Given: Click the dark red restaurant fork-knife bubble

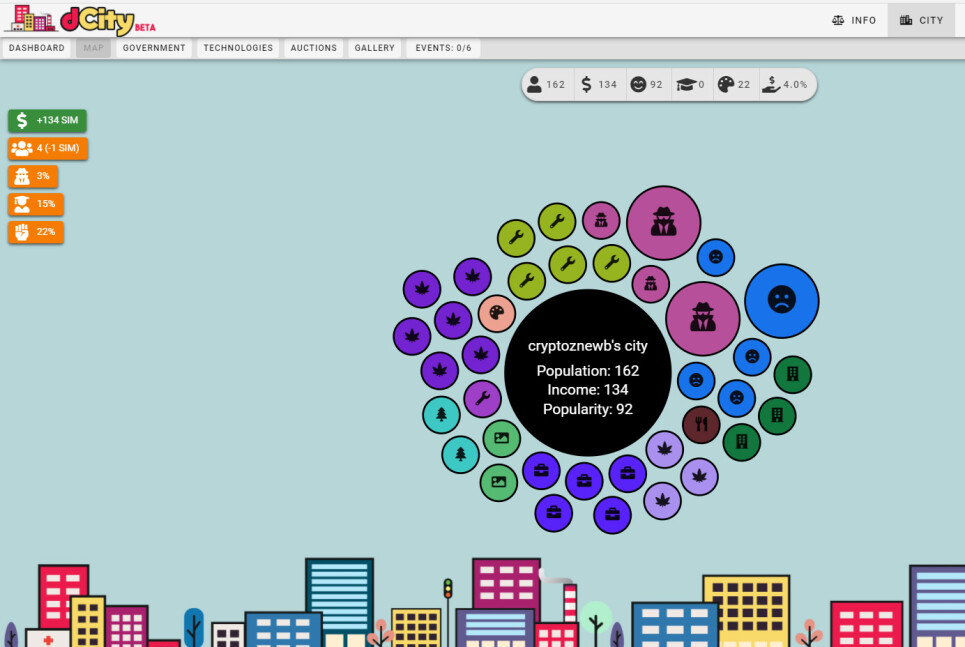Looking at the screenshot, I should pyautogui.click(x=701, y=424).
